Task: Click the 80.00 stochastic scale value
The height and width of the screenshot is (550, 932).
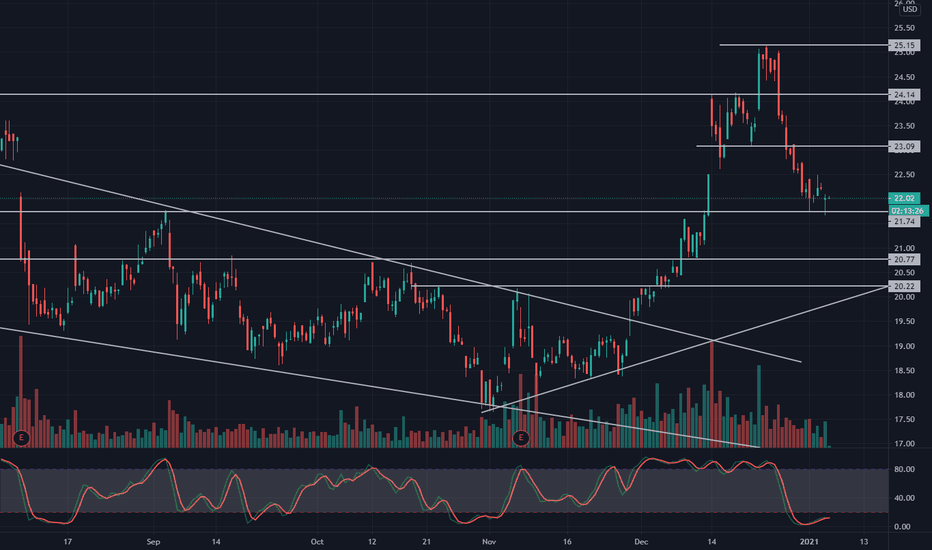Action: click(904, 470)
